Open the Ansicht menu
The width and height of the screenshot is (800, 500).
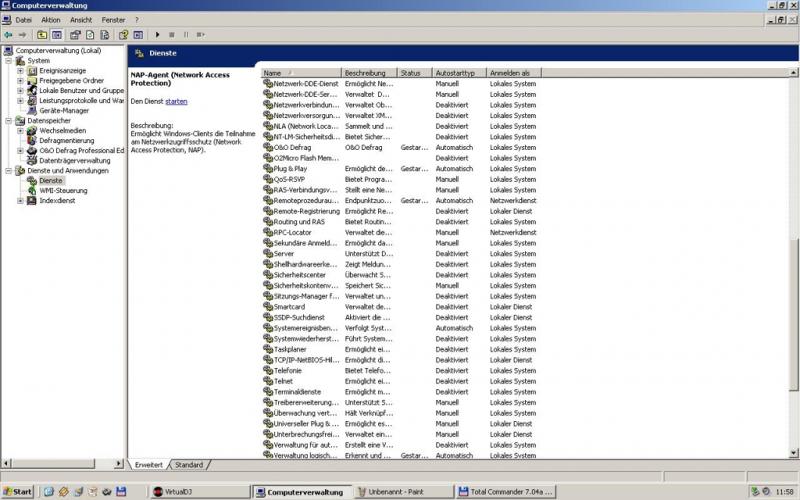(81, 20)
